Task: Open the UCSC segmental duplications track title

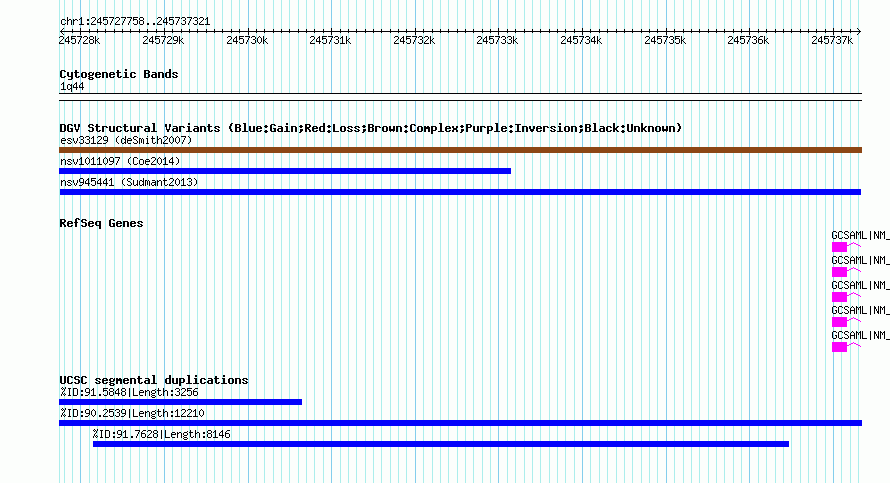Action: point(154,380)
